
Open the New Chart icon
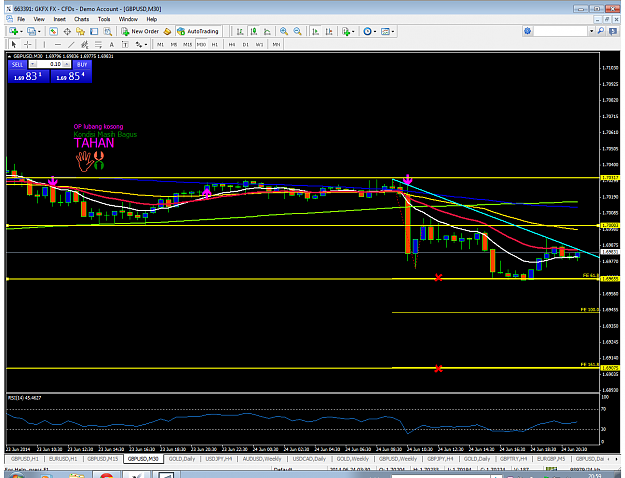point(14,31)
